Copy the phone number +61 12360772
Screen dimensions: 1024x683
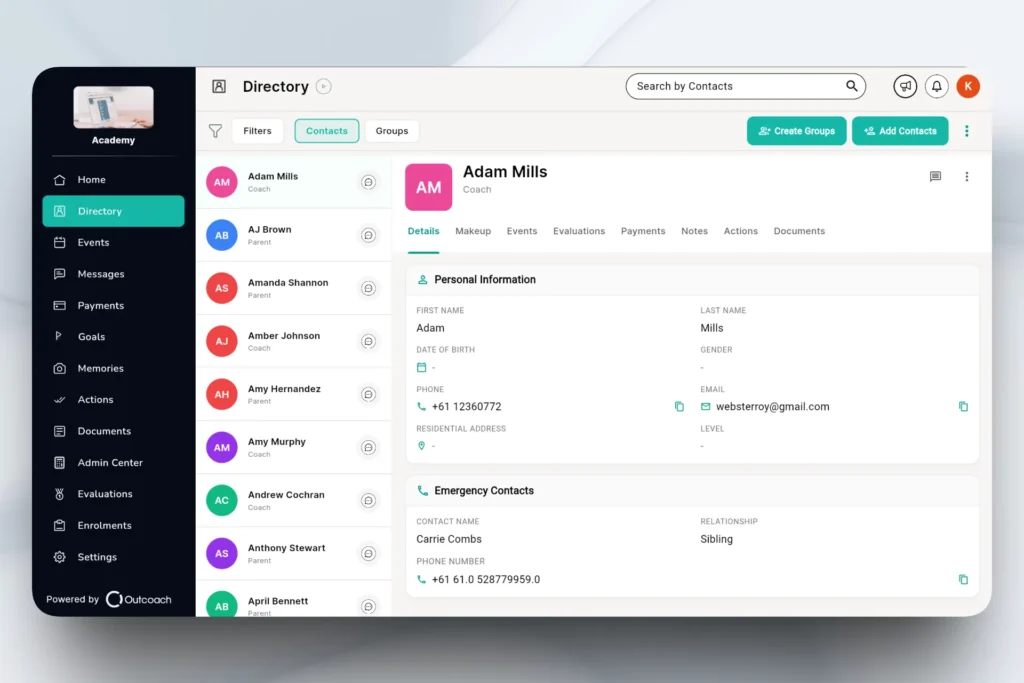[679, 406]
